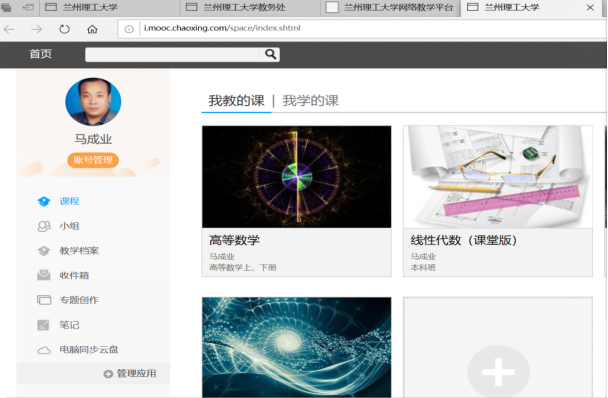Open 线性代数（课堂版） course card

click(498, 201)
